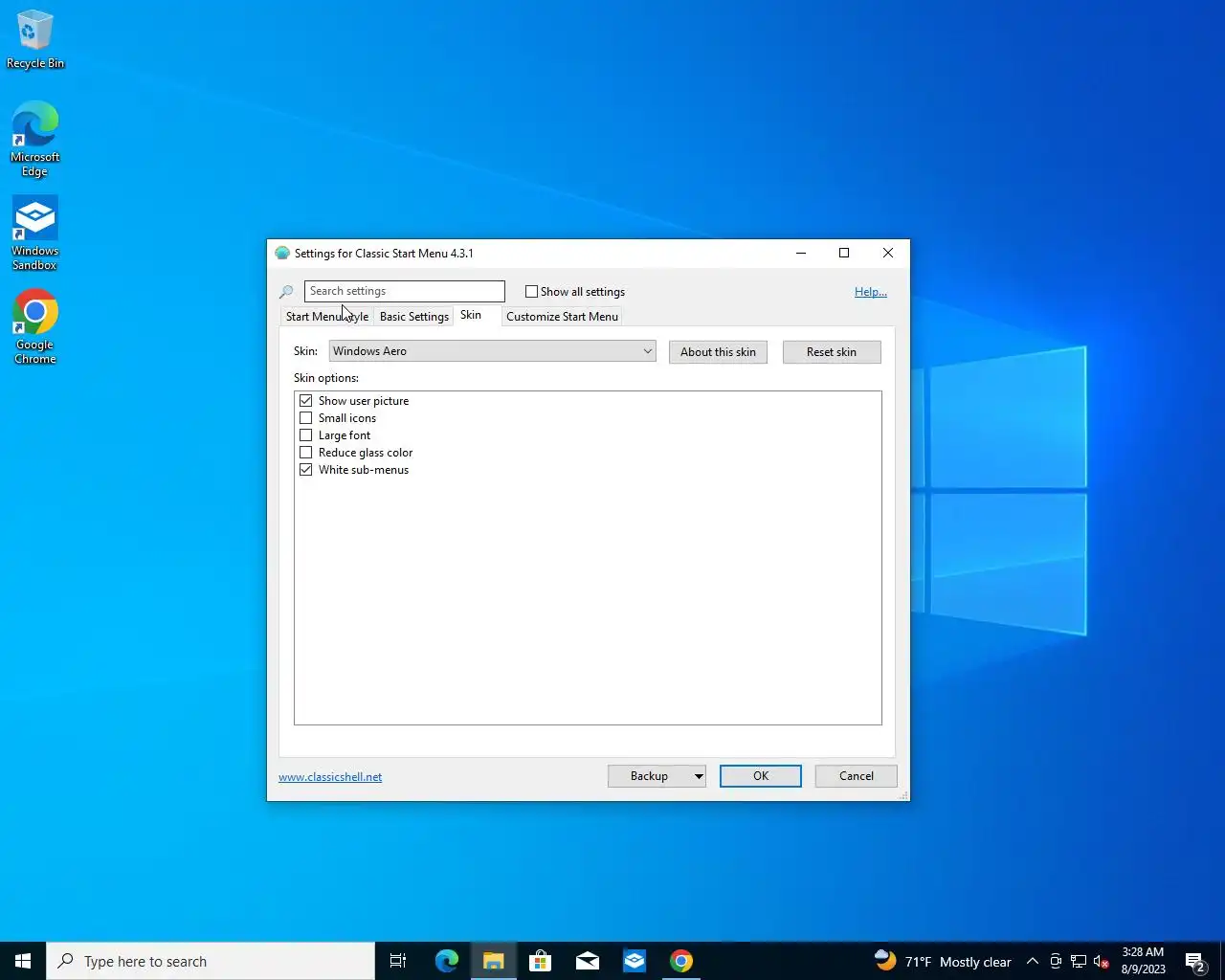Click the taskbar Type here to search box
Viewport: 1225px width, 980px height.
click(211, 961)
